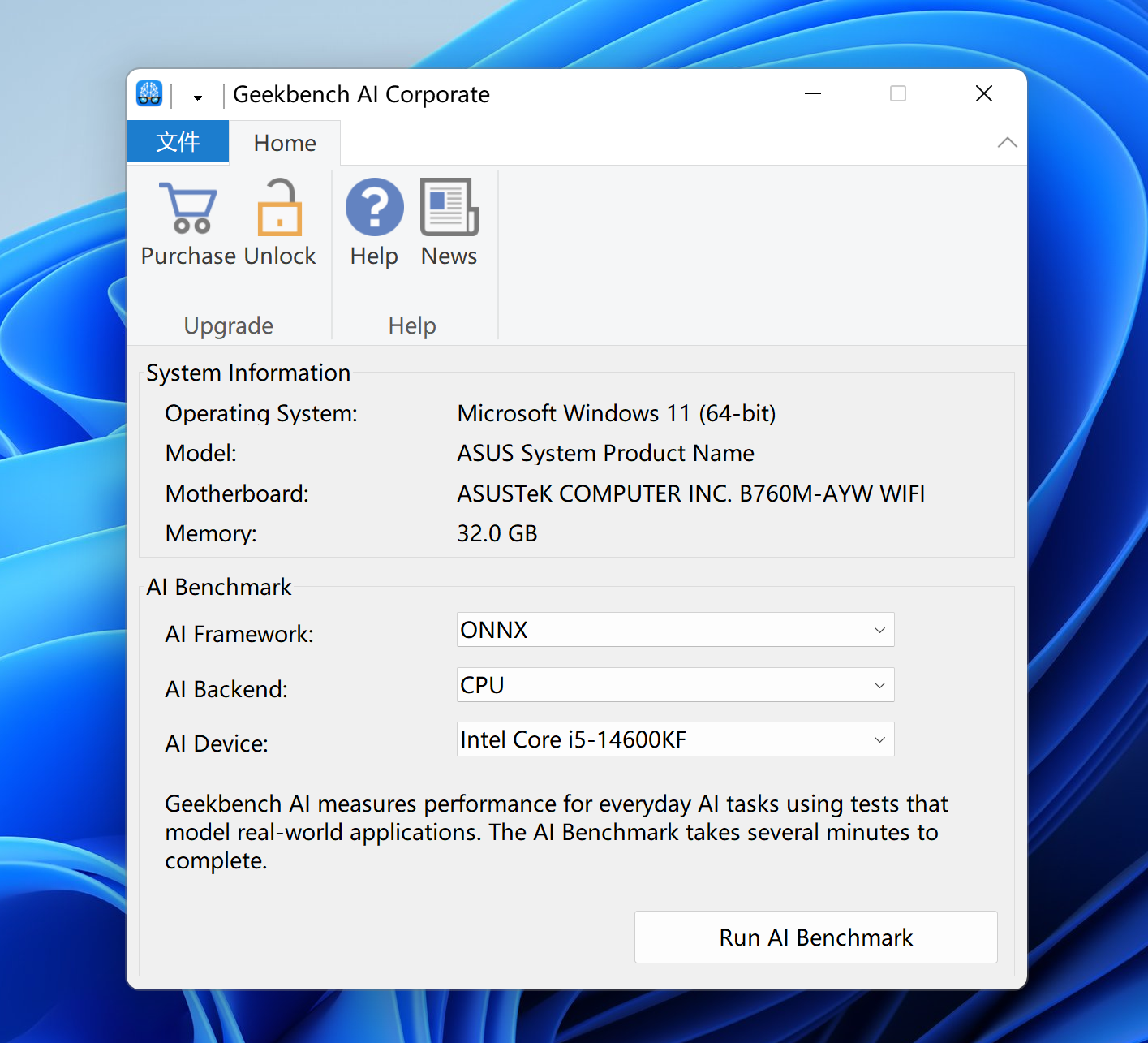The height and width of the screenshot is (1043, 1148).
Task: Close the Geekbench AI Corporate window
Action: coord(984,93)
